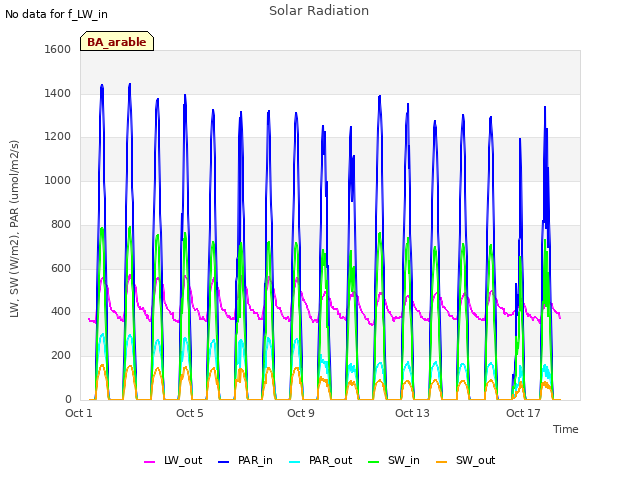Click the Oct 5 x-axis tick label
The width and height of the screenshot is (640, 480).
(x=190, y=413)
